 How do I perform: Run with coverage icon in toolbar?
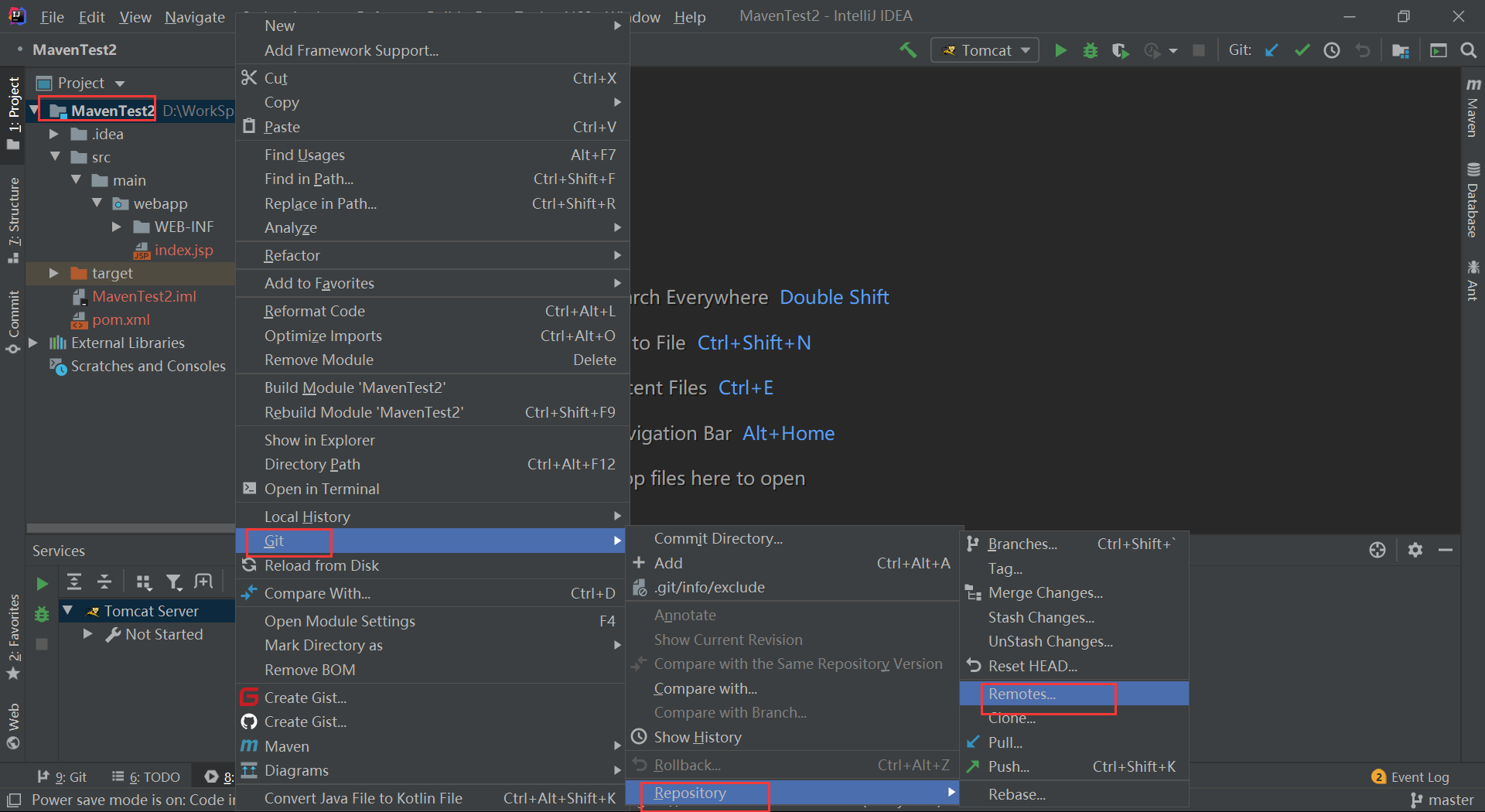point(1120,50)
